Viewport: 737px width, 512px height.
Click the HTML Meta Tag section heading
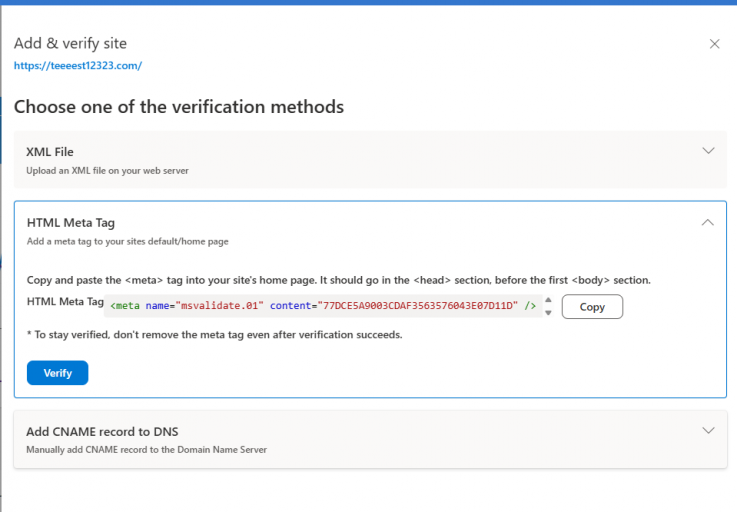point(71,223)
